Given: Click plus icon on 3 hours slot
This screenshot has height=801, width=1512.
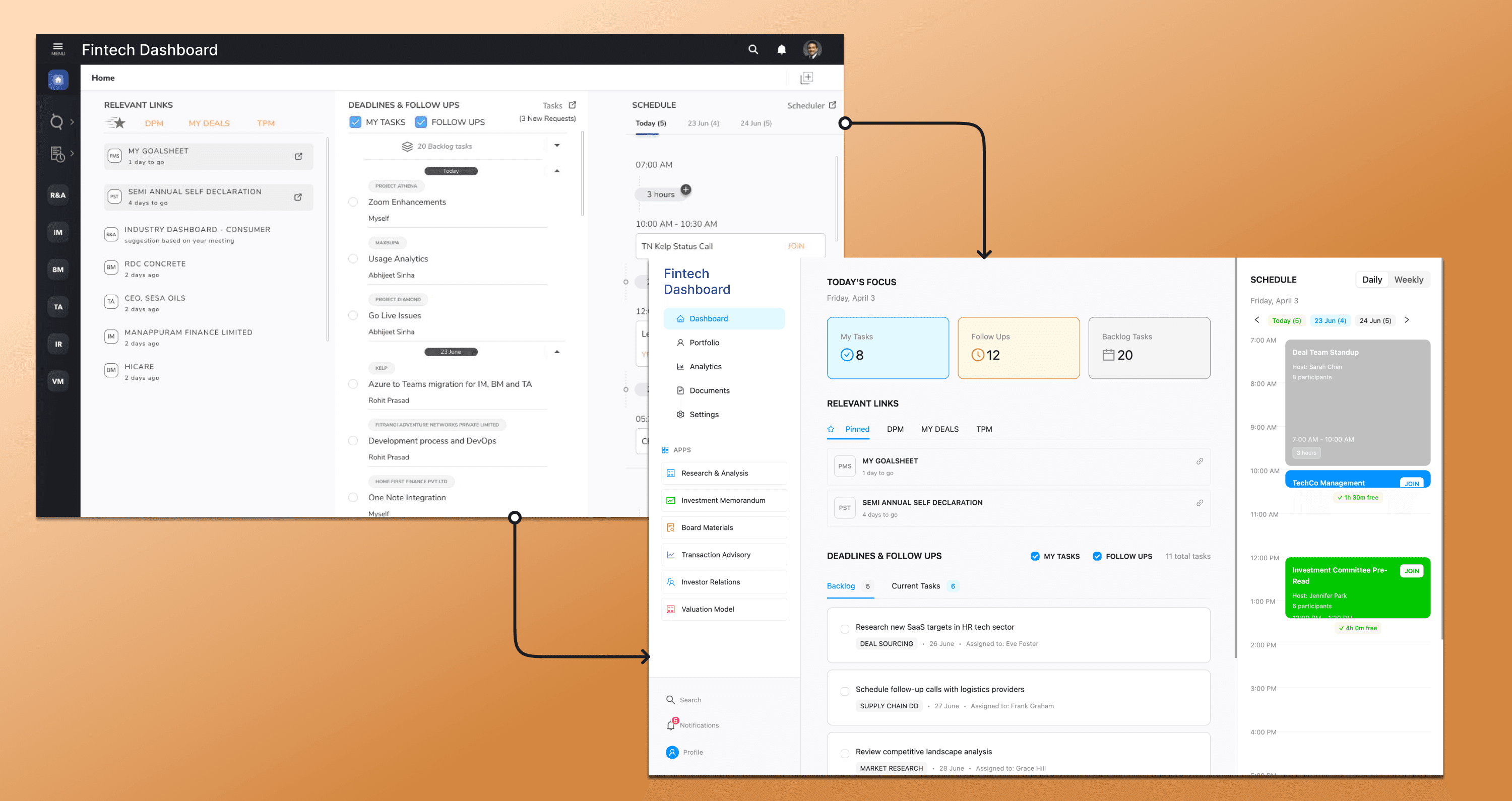Looking at the screenshot, I should pyautogui.click(x=685, y=189).
